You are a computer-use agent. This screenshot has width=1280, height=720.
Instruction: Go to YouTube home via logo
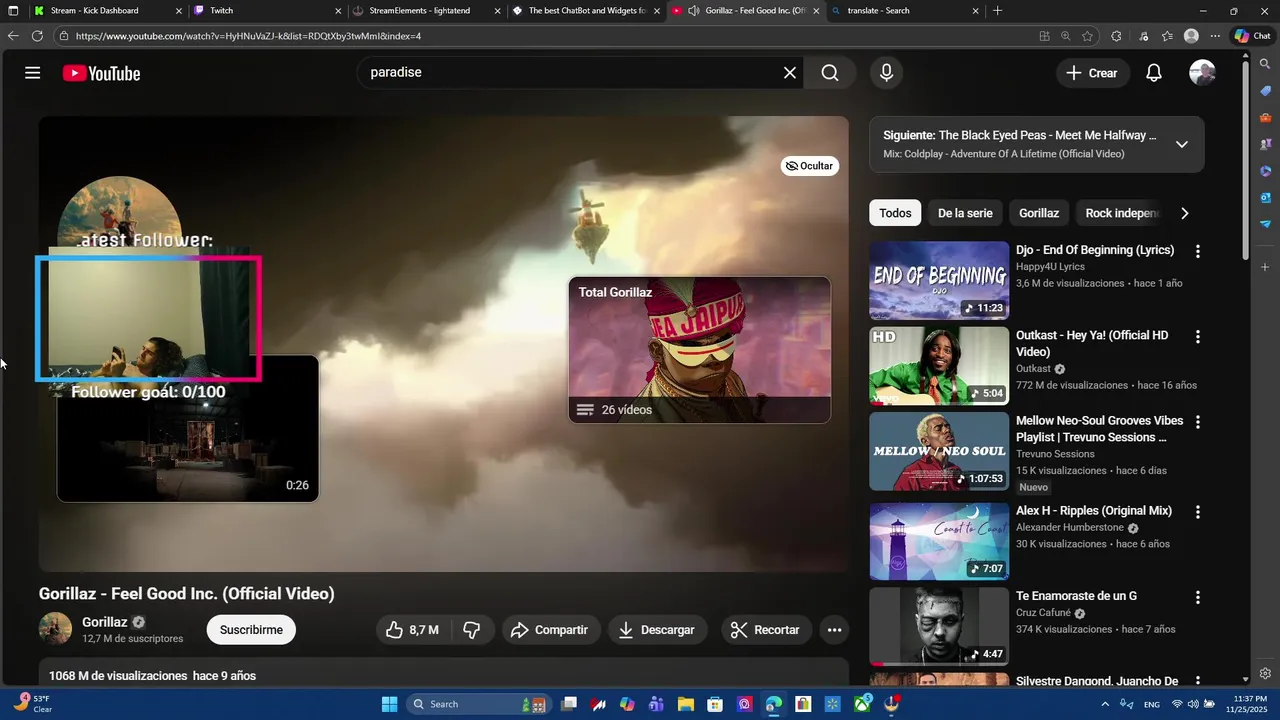(x=101, y=73)
